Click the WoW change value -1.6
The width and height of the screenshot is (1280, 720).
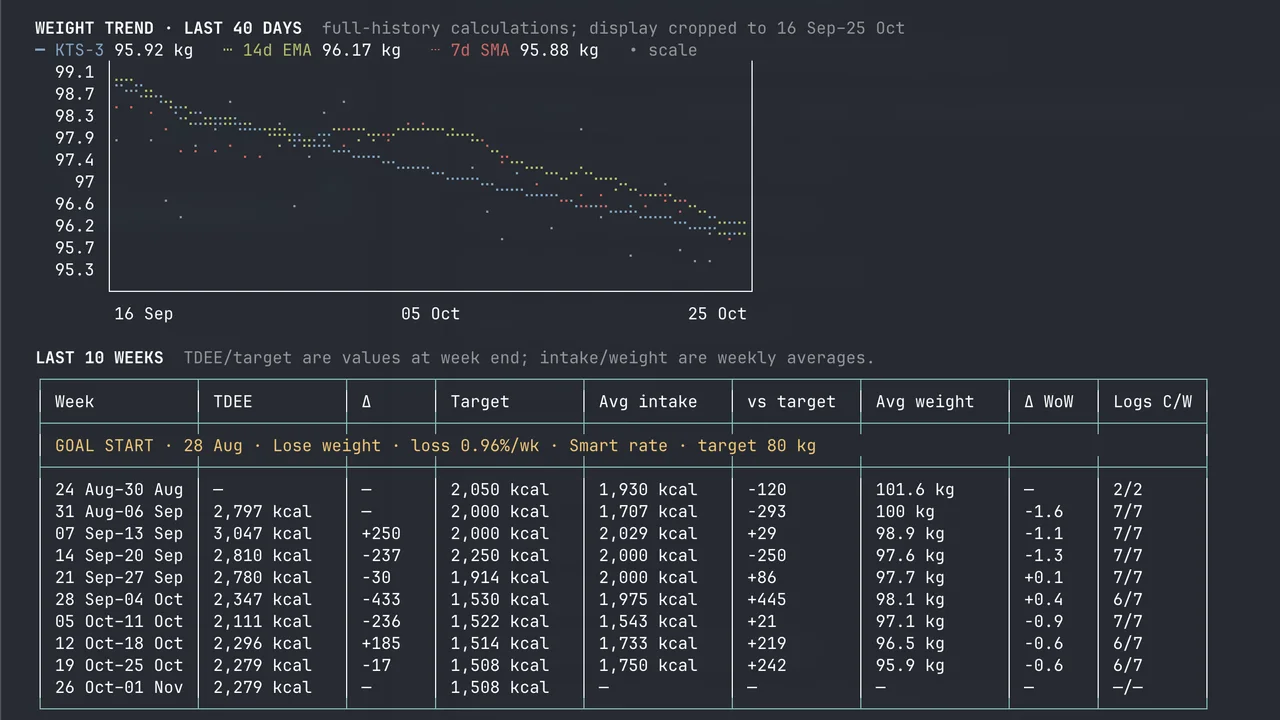tap(1044, 512)
